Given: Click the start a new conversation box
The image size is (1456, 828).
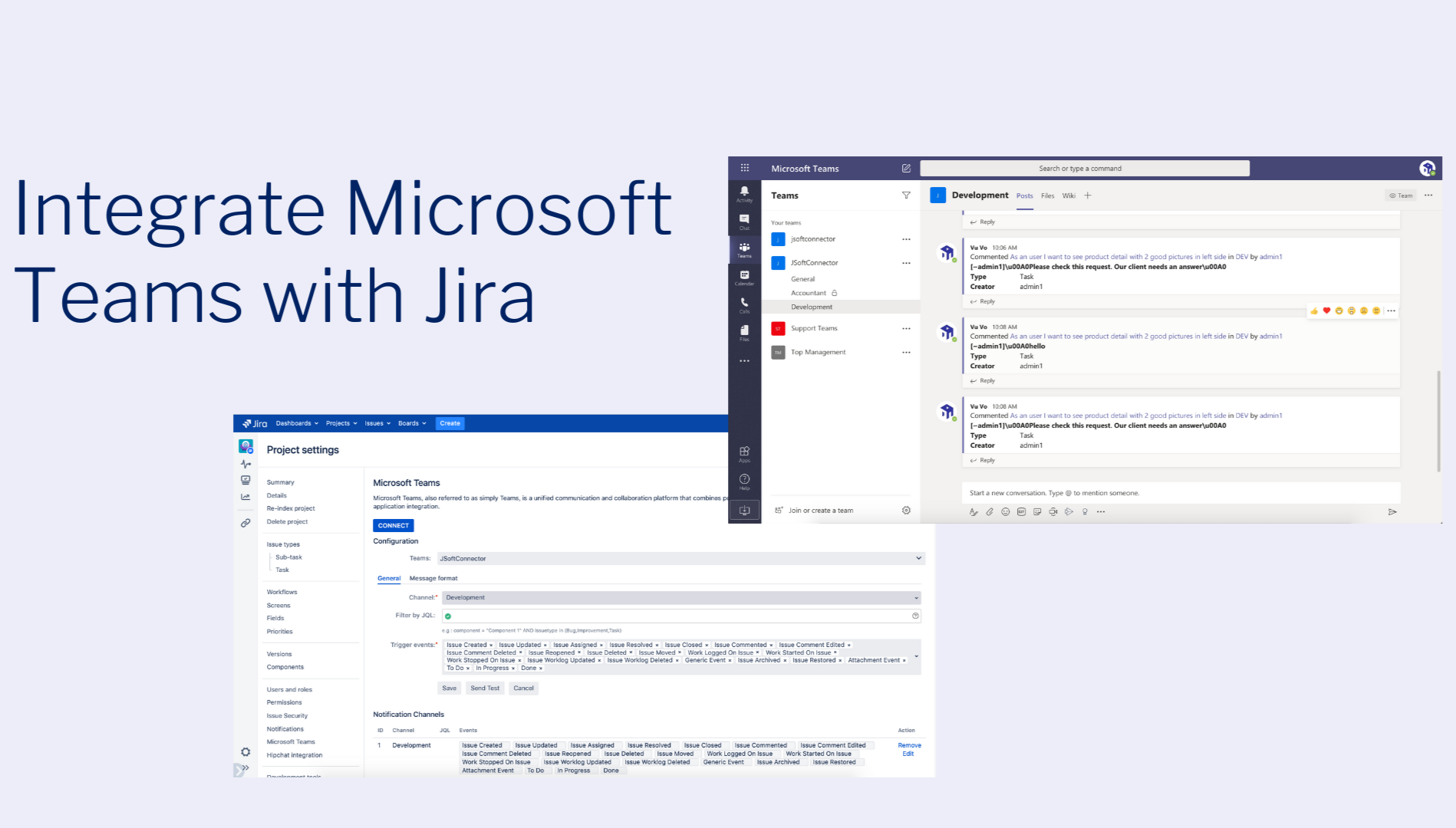Looking at the screenshot, I should coord(1181,493).
